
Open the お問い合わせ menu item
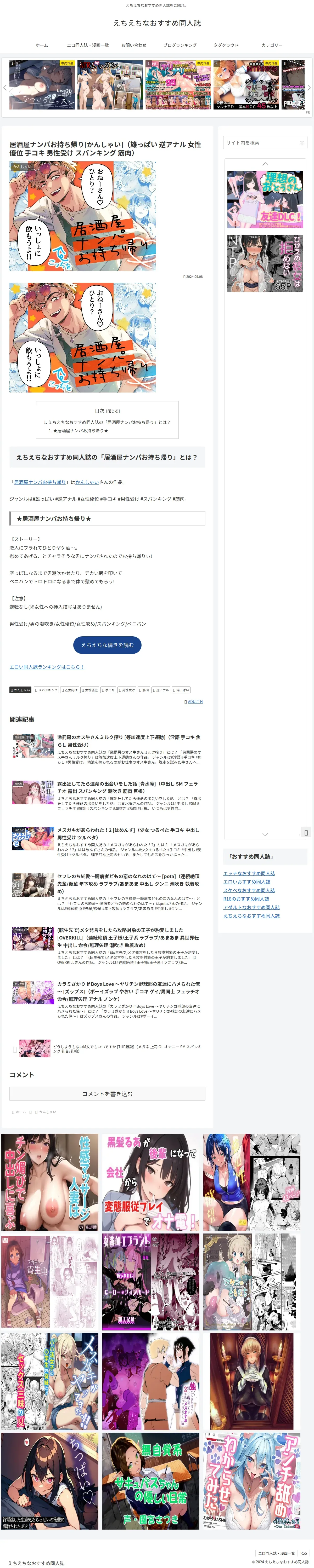(133, 45)
